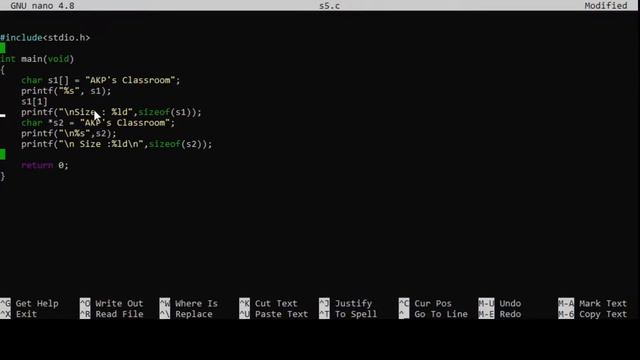Click the Justify shortcut
The height and width of the screenshot is (360, 640).
click(345, 304)
